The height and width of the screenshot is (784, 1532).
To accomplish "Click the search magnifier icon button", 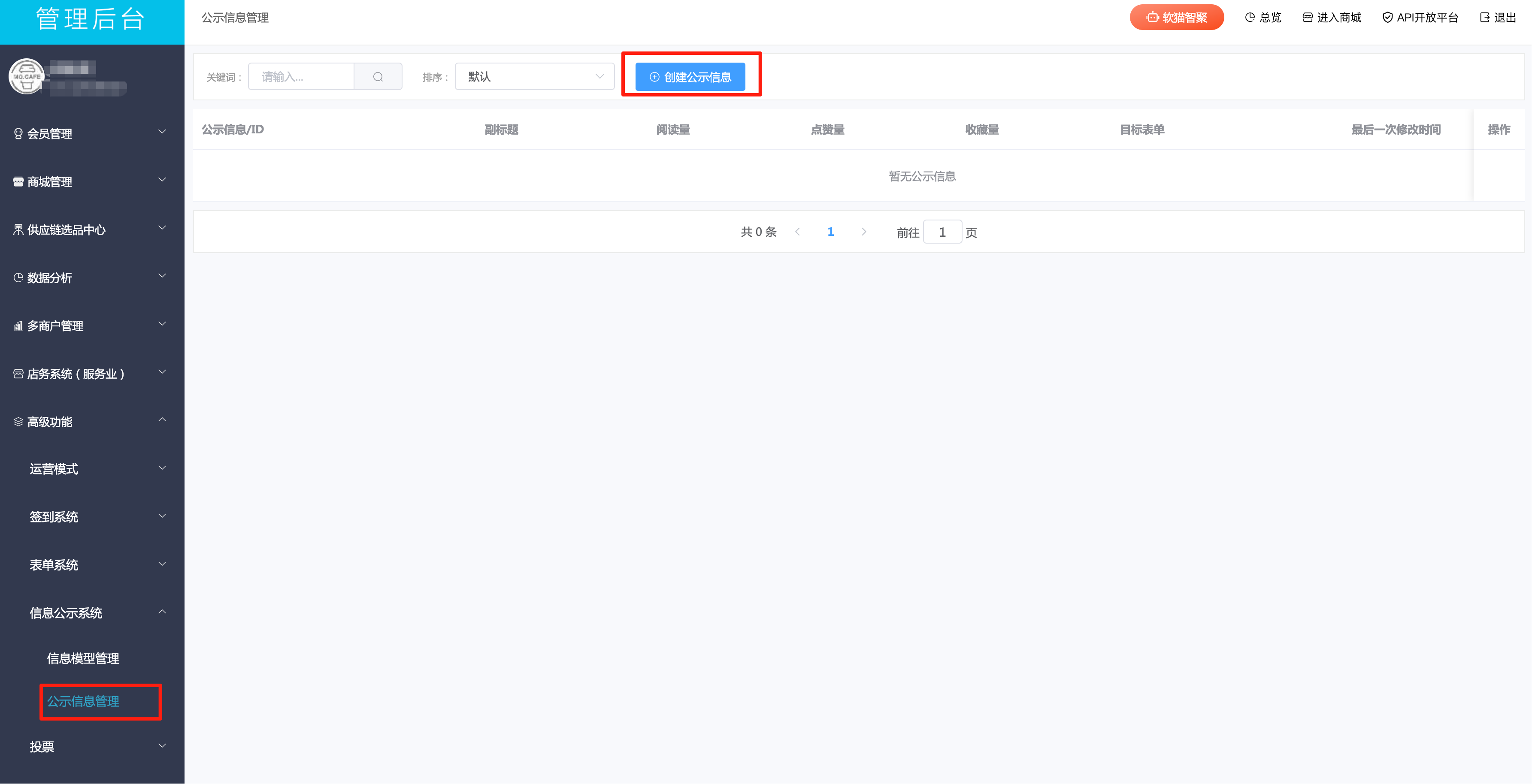I will coord(378,77).
